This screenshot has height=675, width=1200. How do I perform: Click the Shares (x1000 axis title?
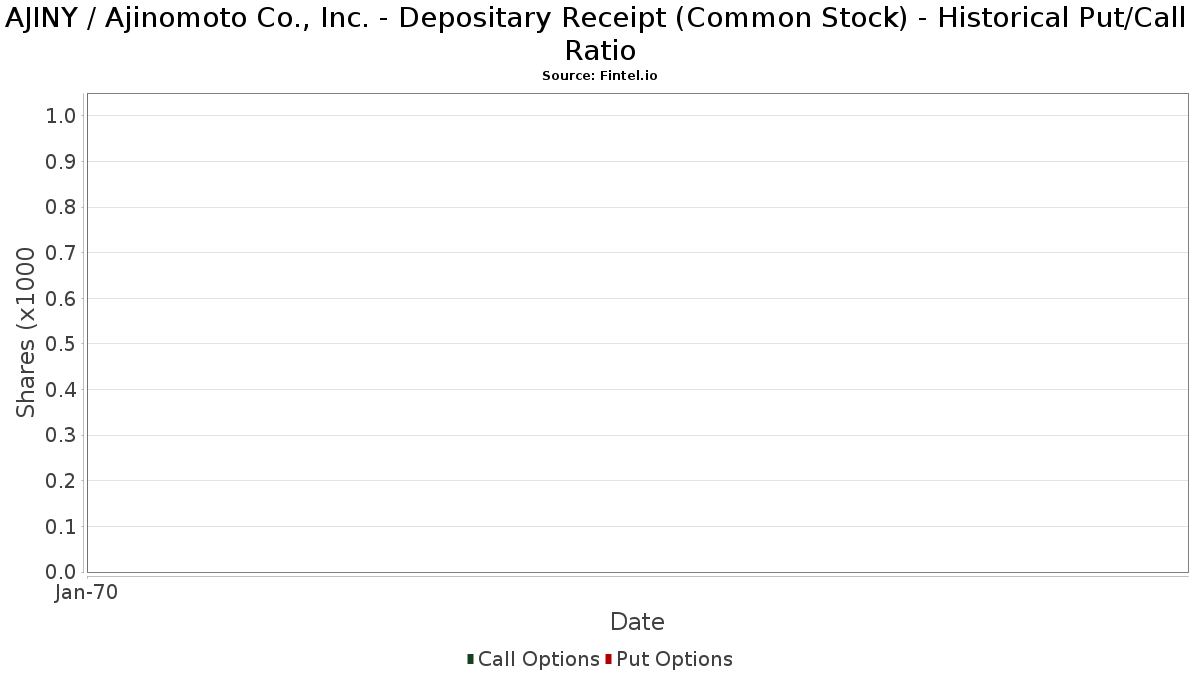[x=26, y=333]
